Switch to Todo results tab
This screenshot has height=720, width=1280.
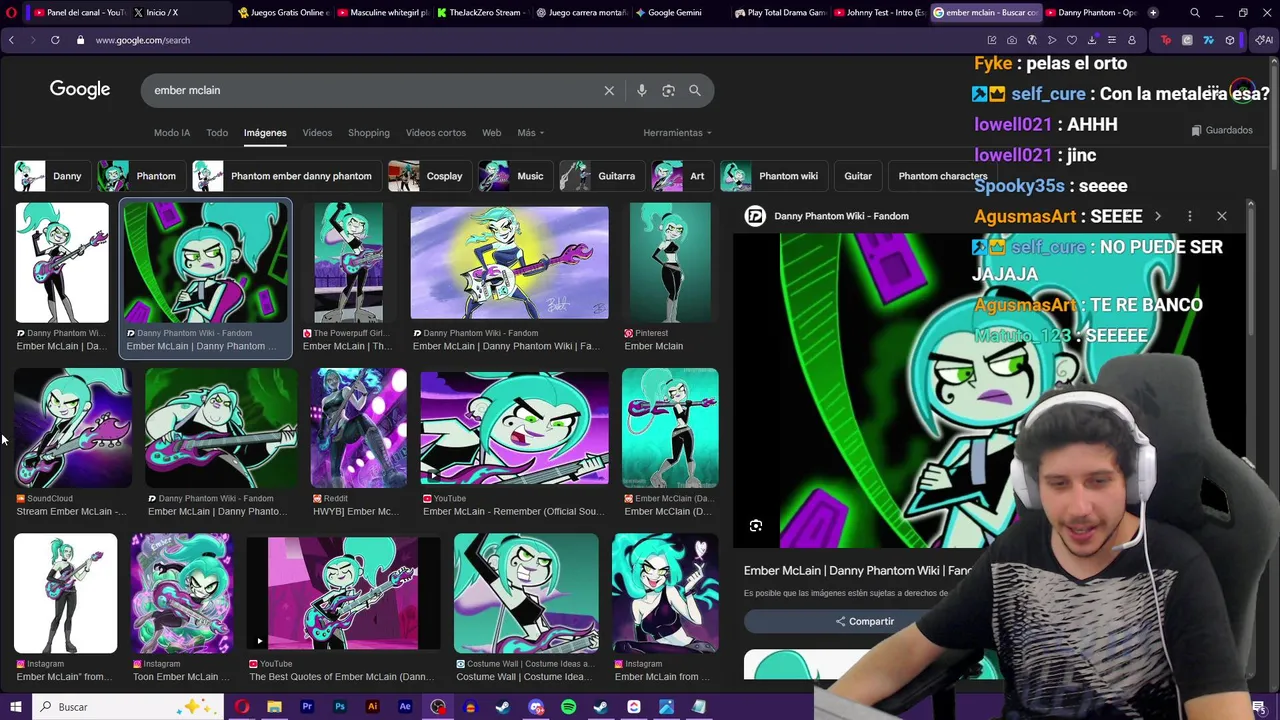click(x=217, y=133)
